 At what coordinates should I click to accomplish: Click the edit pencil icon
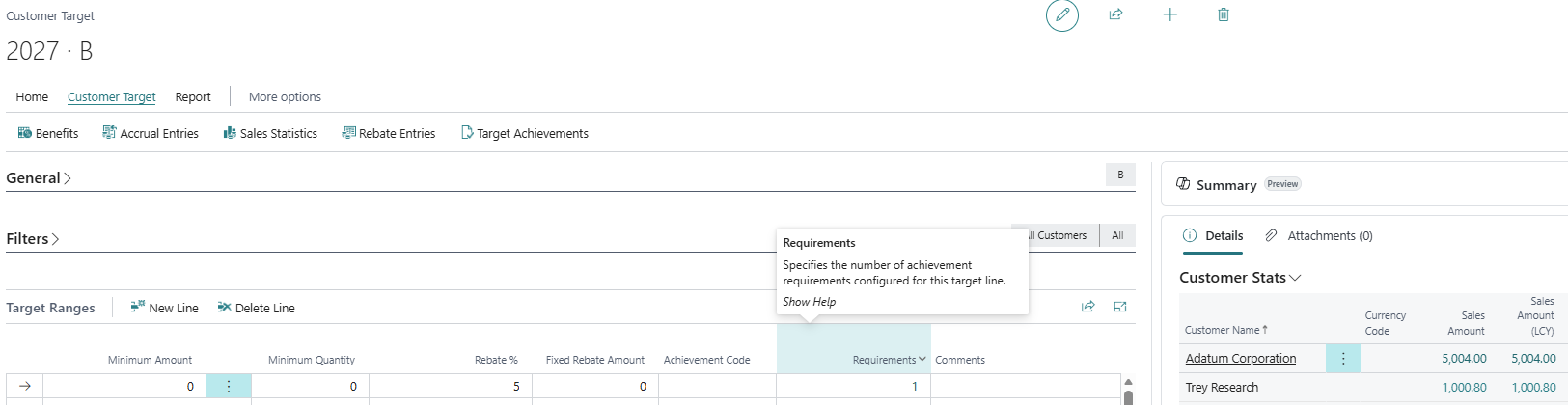(x=1062, y=15)
